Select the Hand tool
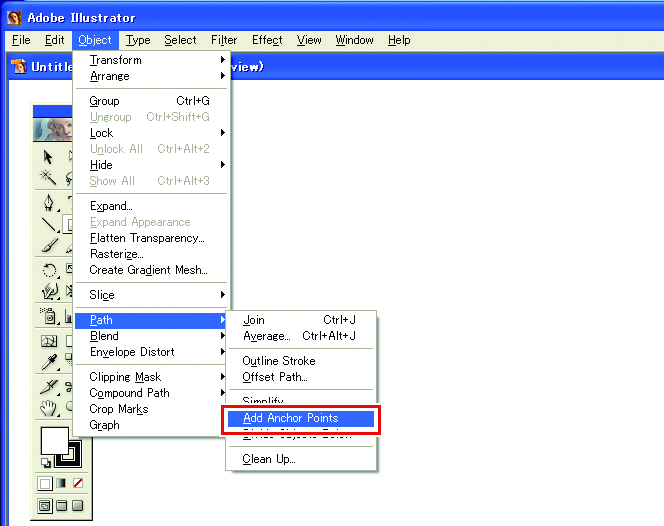This screenshot has height=526, width=664. pos(47,408)
